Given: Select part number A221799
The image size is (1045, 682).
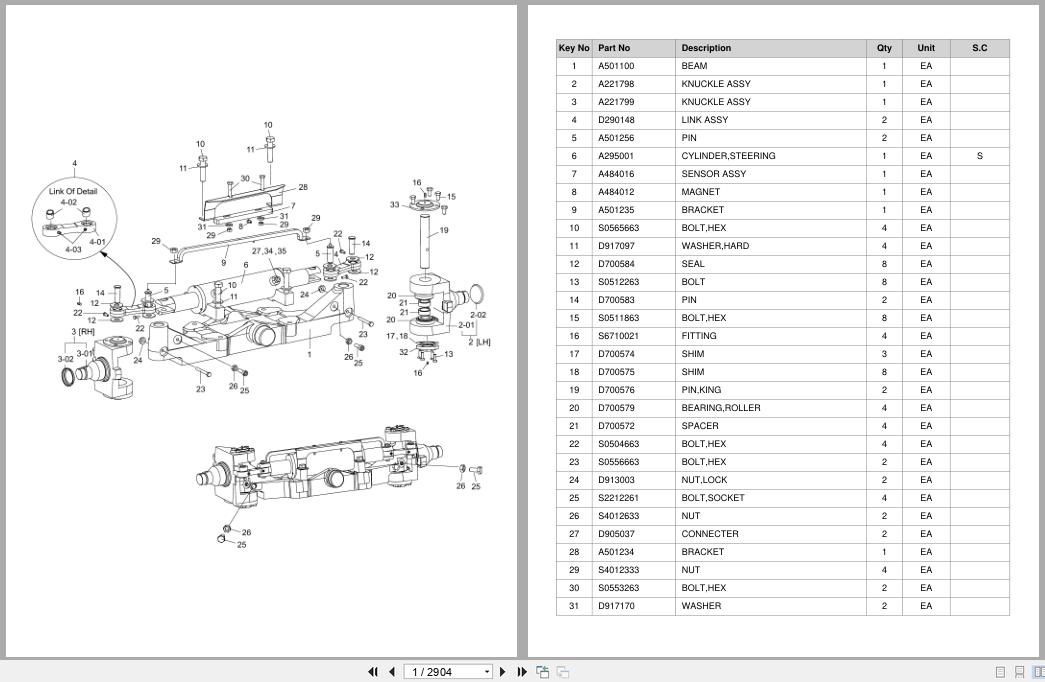Looking at the screenshot, I should (x=616, y=102).
